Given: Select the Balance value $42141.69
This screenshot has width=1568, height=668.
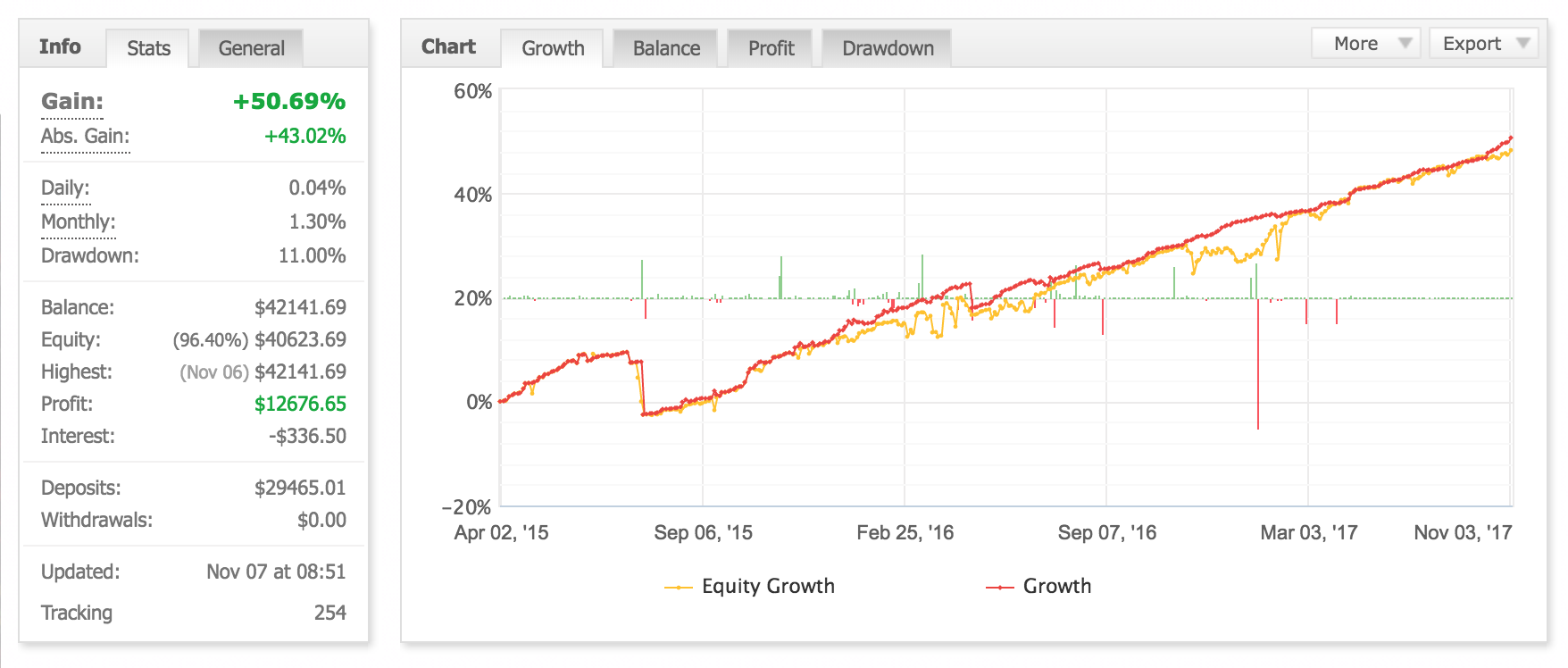Looking at the screenshot, I should (300, 308).
